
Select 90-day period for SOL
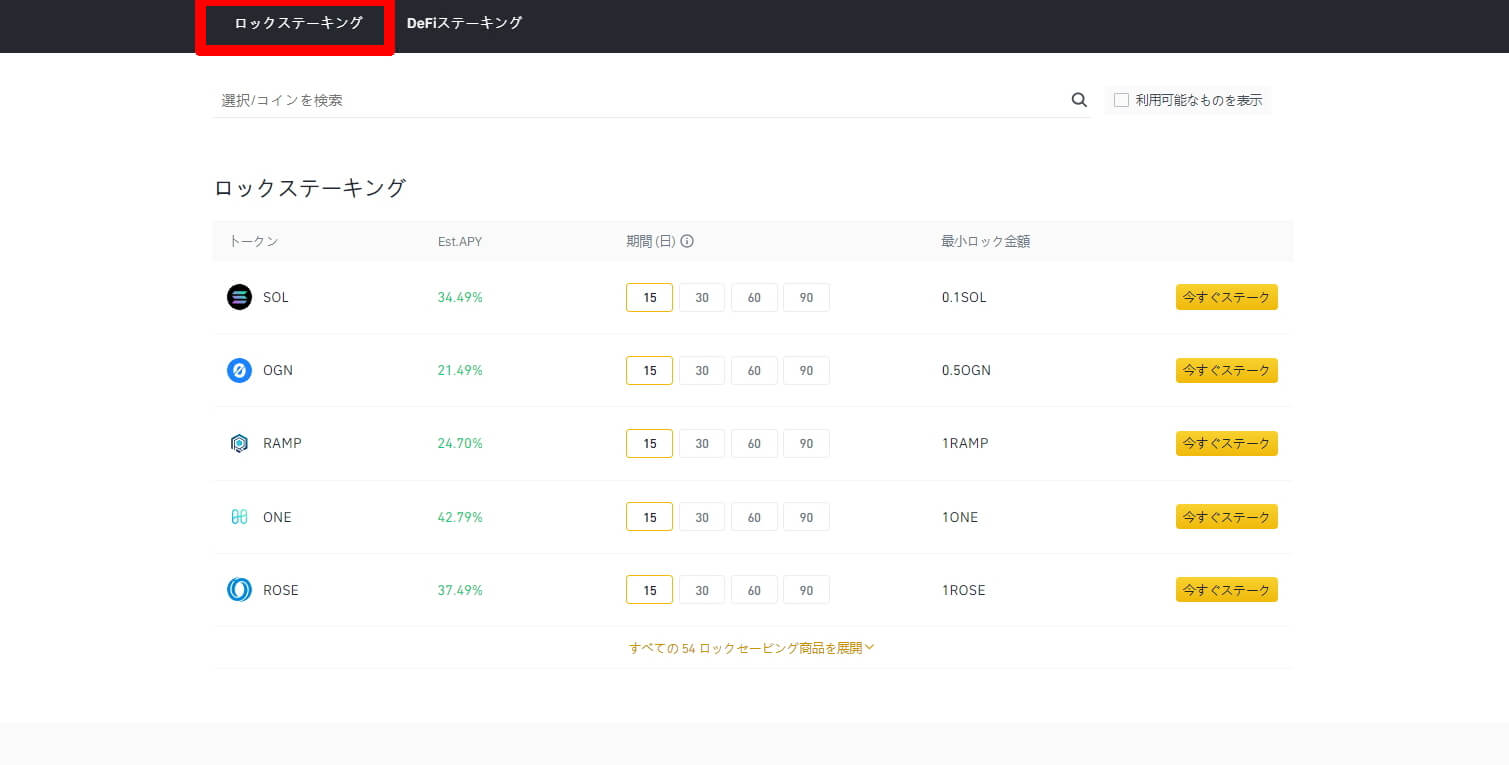point(806,298)
